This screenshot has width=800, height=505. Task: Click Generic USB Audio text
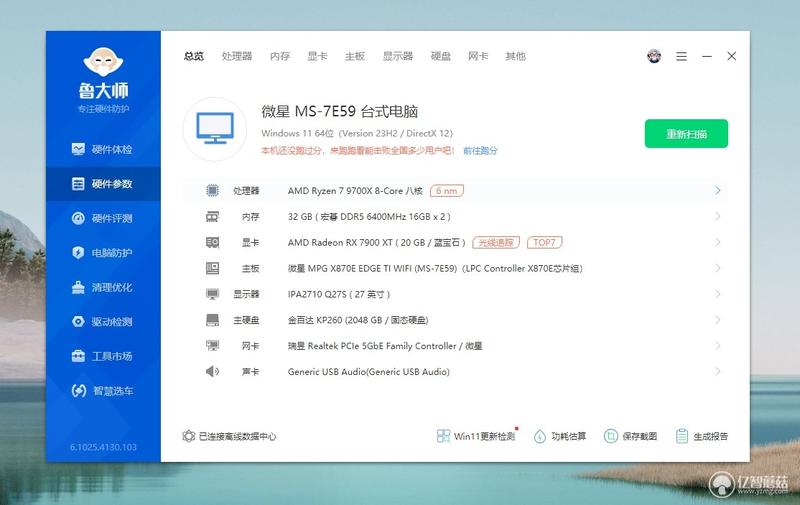coord(368,372)
